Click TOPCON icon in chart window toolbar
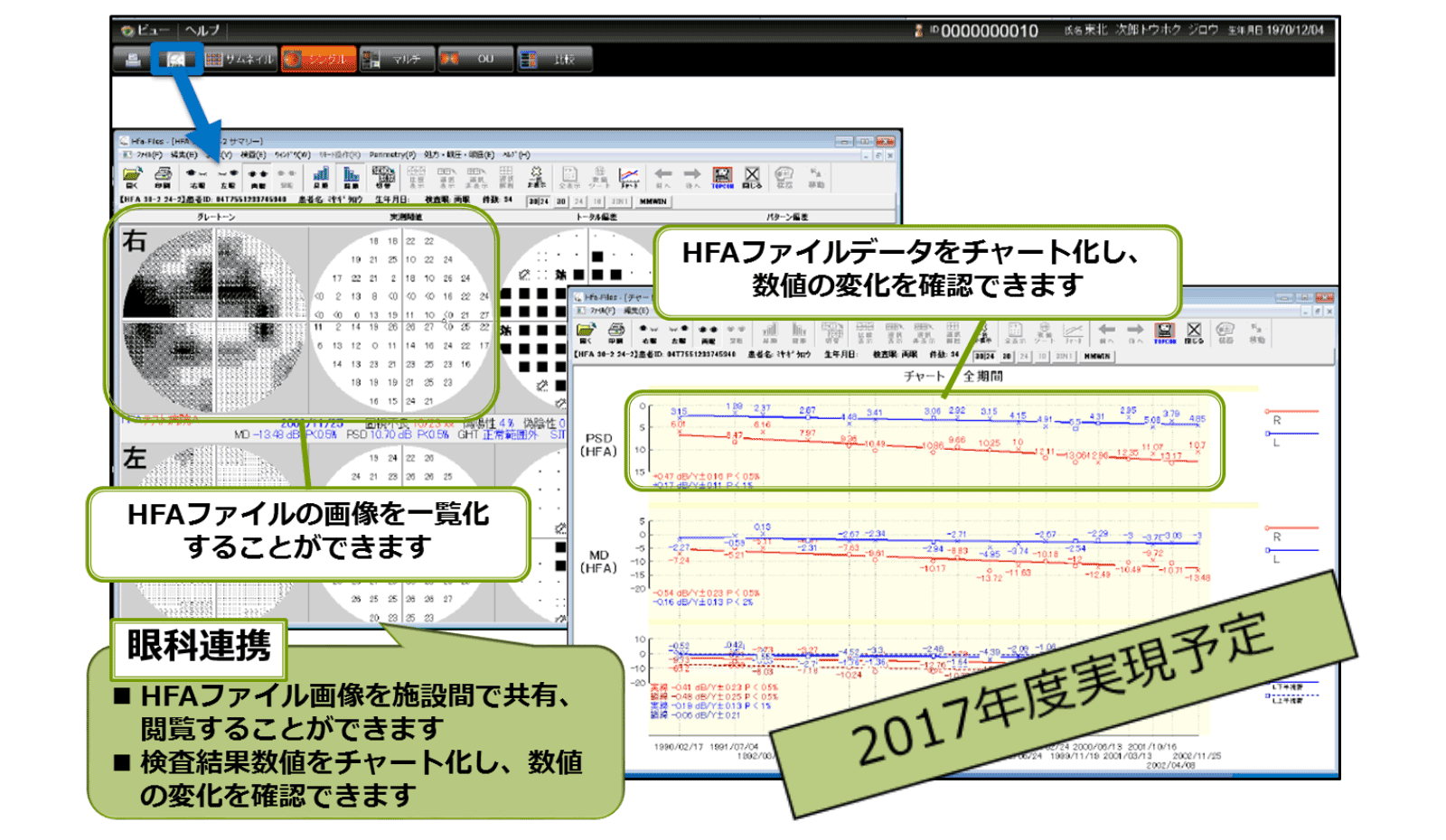Viewport: 1446px width, 840px height. 1165,334
